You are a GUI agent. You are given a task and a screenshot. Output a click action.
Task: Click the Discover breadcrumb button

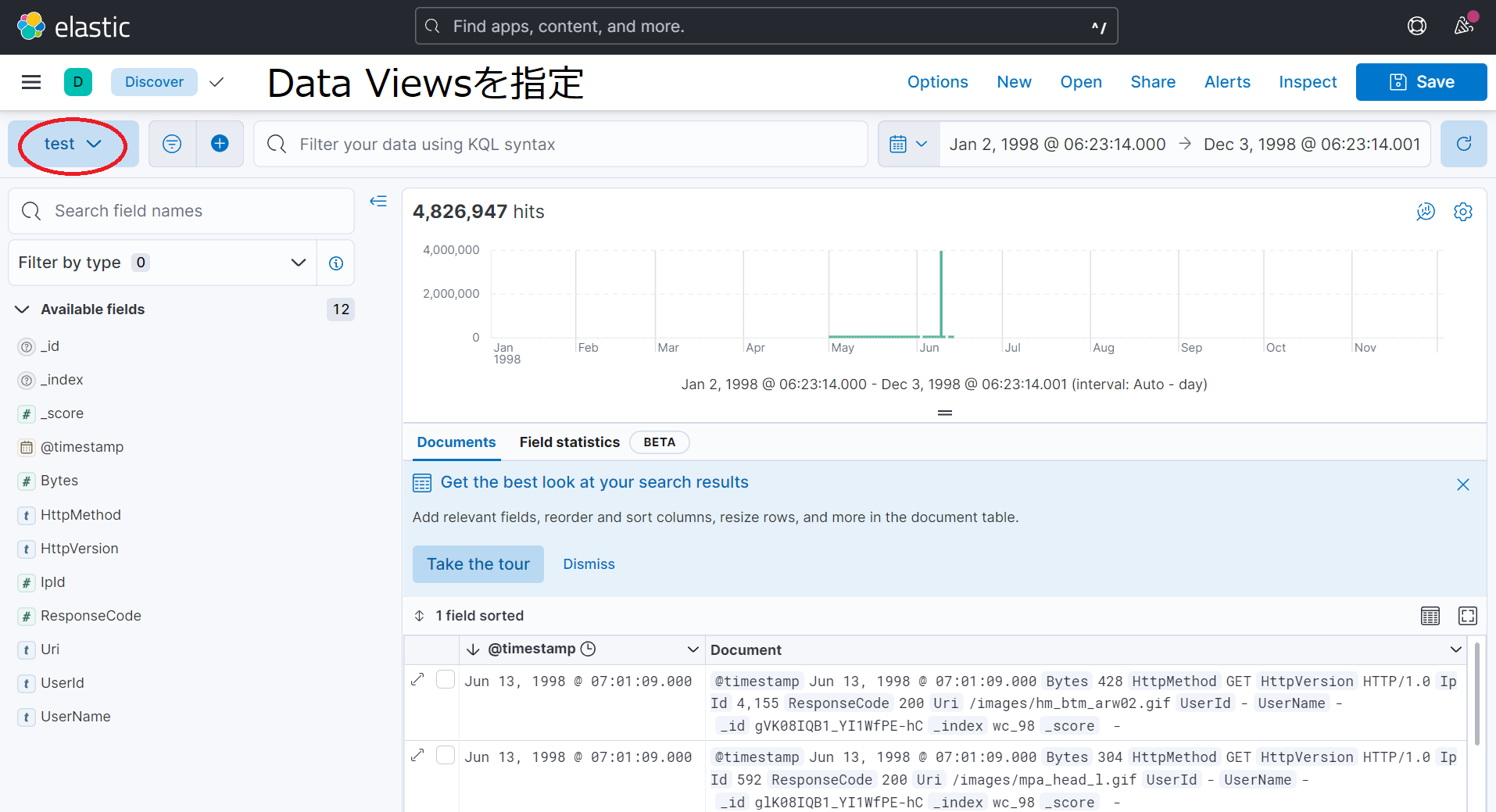click(154, 82)
